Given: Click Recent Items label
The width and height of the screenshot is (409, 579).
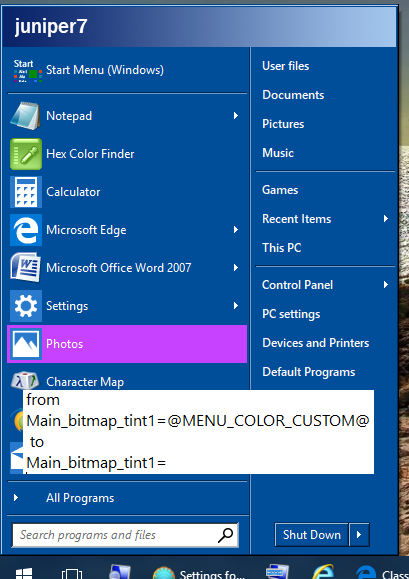Looking at the screenshot, I should (296, 219).
